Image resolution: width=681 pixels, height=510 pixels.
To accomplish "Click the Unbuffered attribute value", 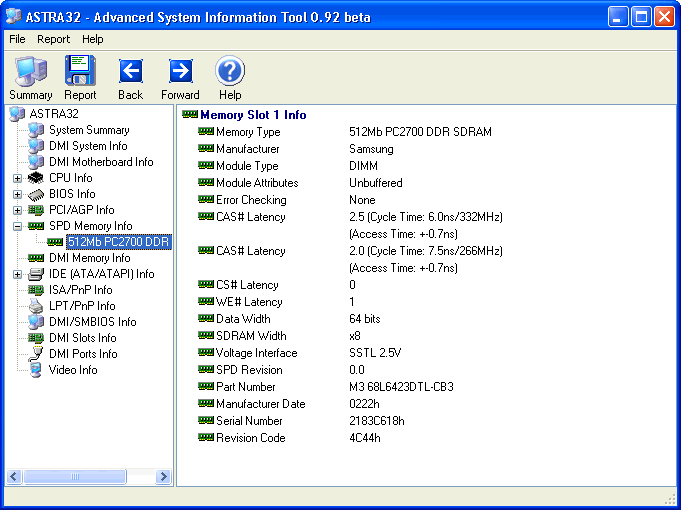I will pos(376,183).
